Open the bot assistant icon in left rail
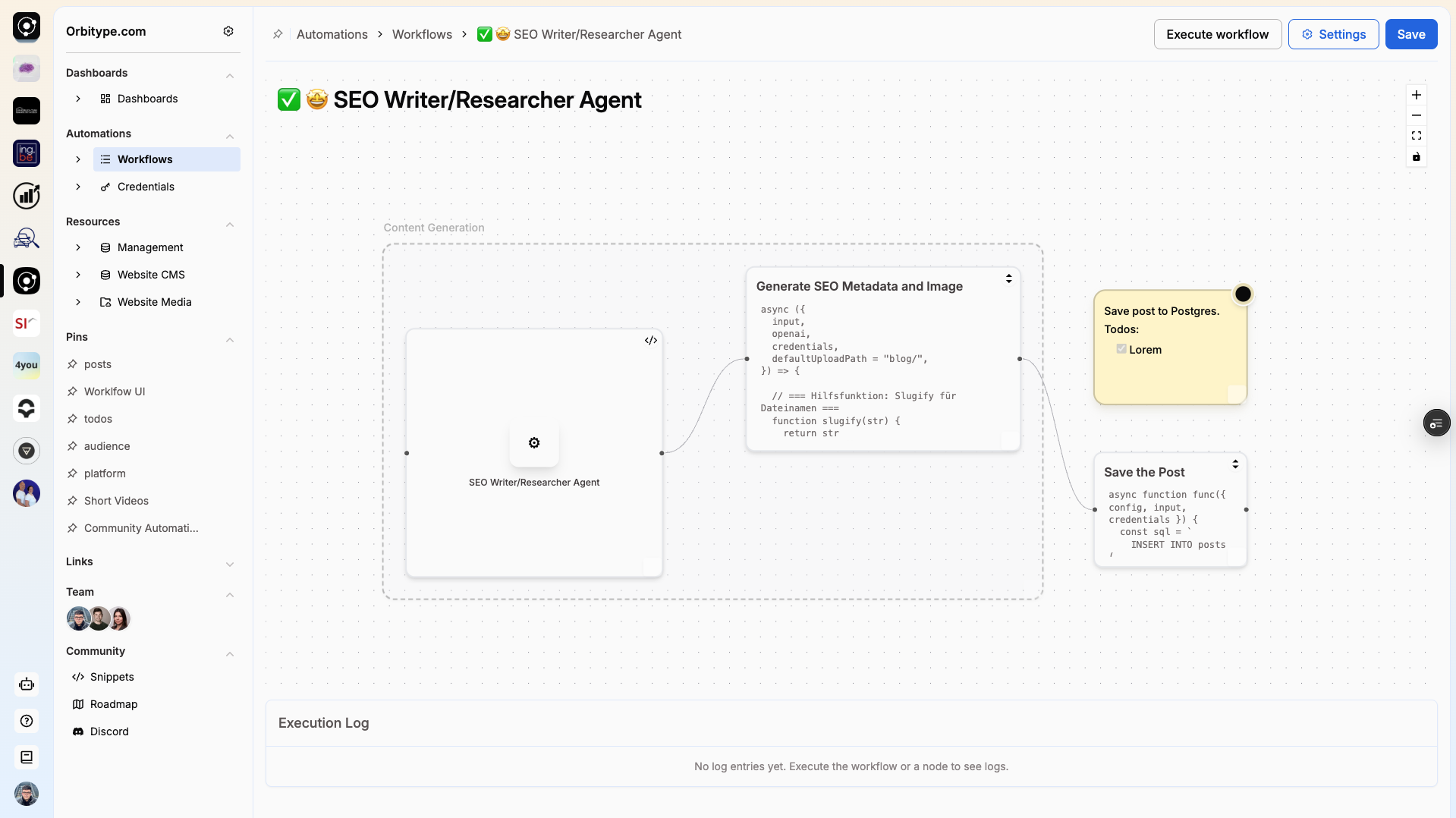 point(27,684)
